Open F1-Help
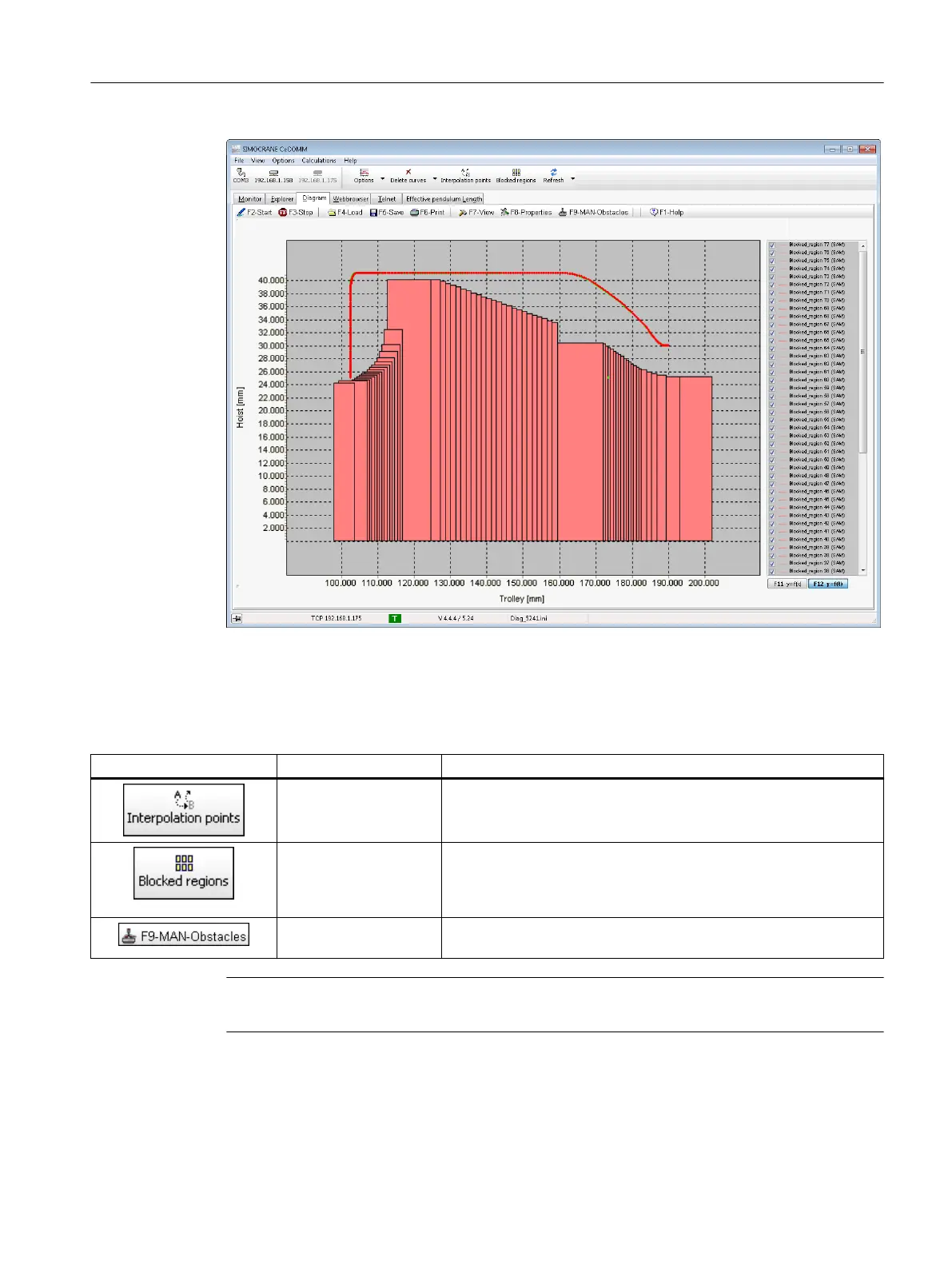952x1269 pixels. click(x=667, y=213)
